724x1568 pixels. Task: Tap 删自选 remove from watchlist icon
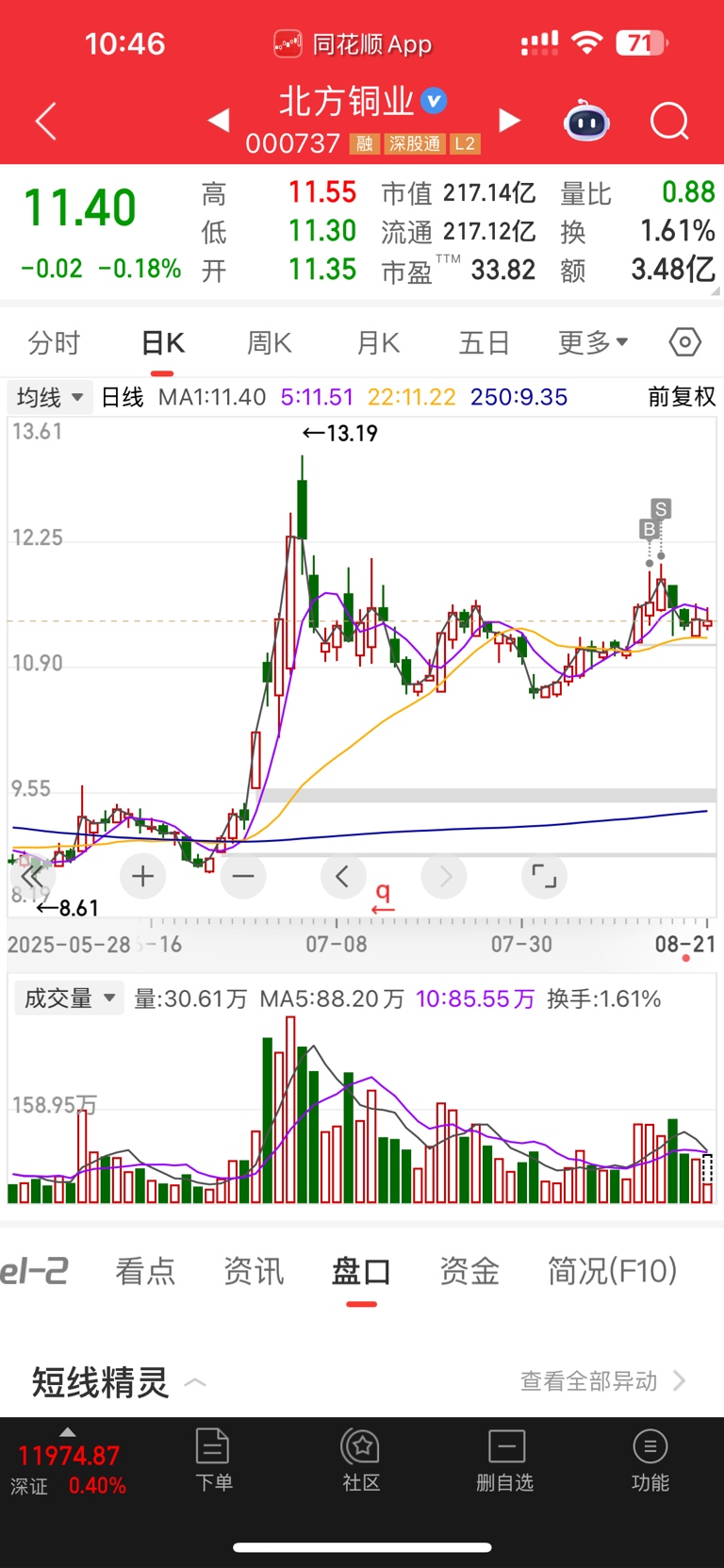pos(505,1460)
